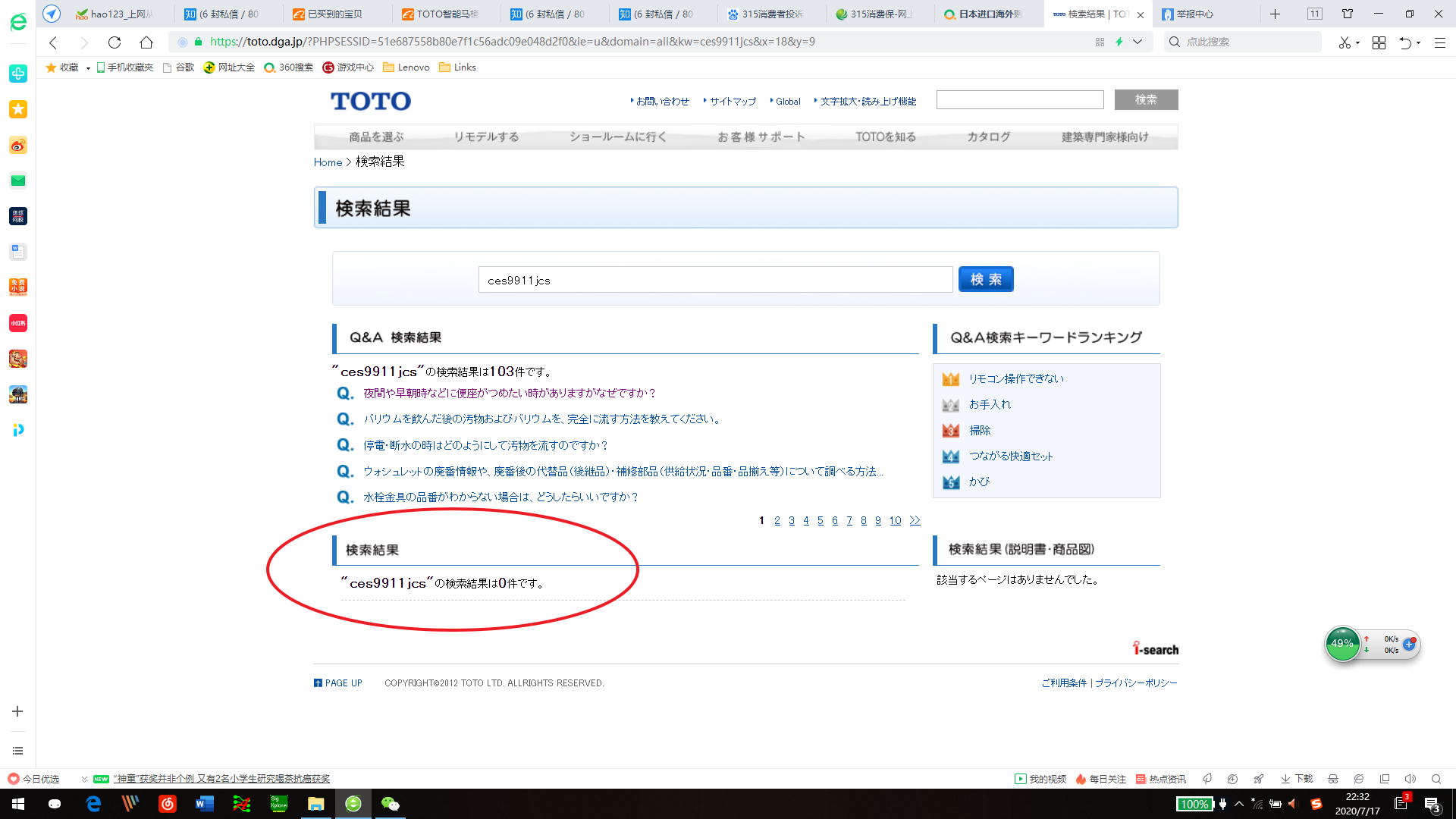Open the extensions grid icon

1379,42
